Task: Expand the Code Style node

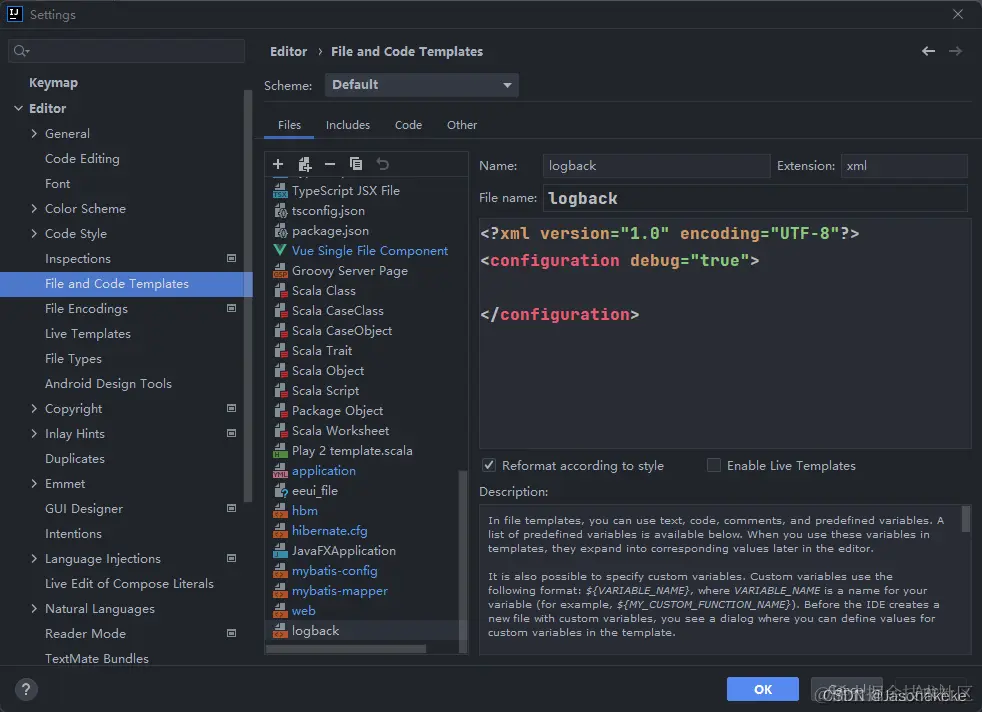Action: pyautogui.click(x=34, y=234)
